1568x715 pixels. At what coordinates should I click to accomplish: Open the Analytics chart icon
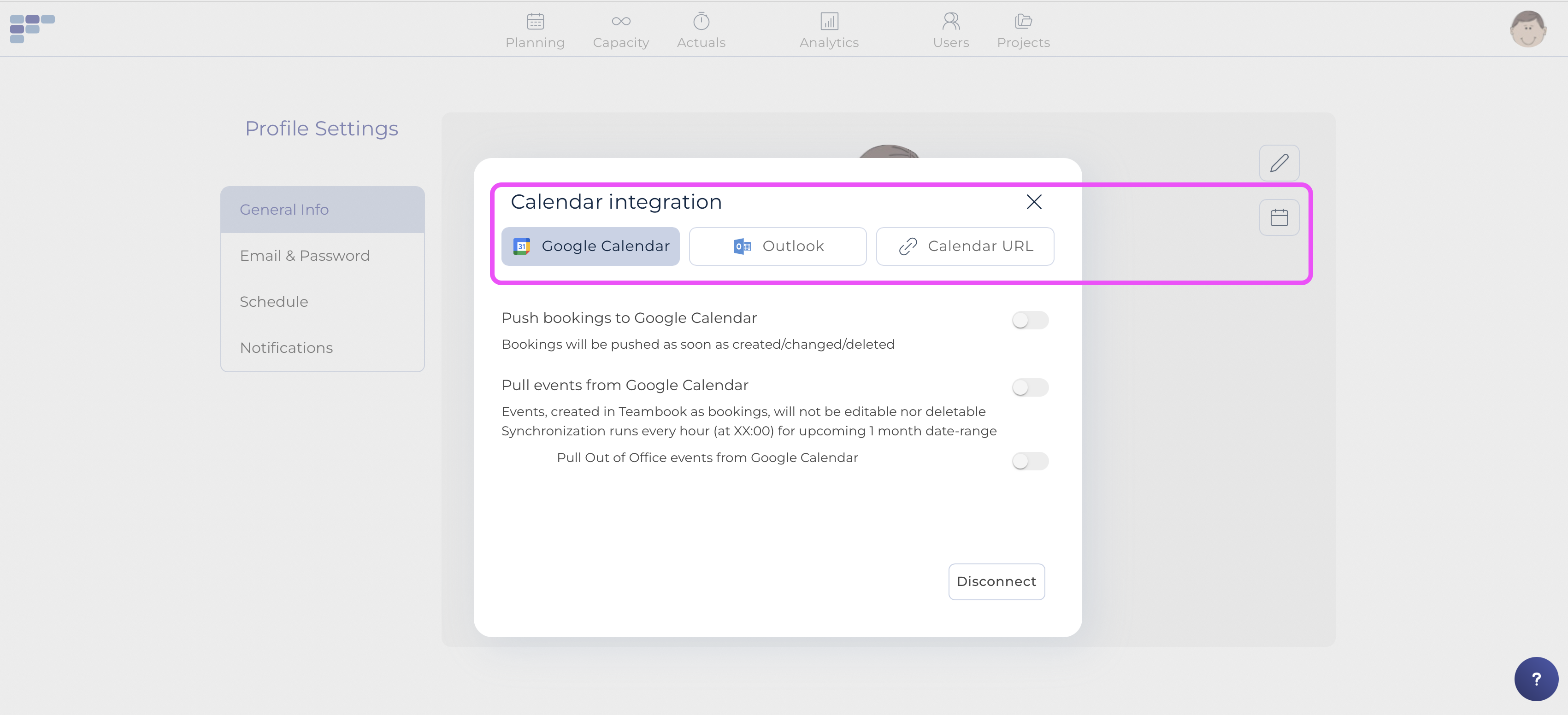coord(829,21)
